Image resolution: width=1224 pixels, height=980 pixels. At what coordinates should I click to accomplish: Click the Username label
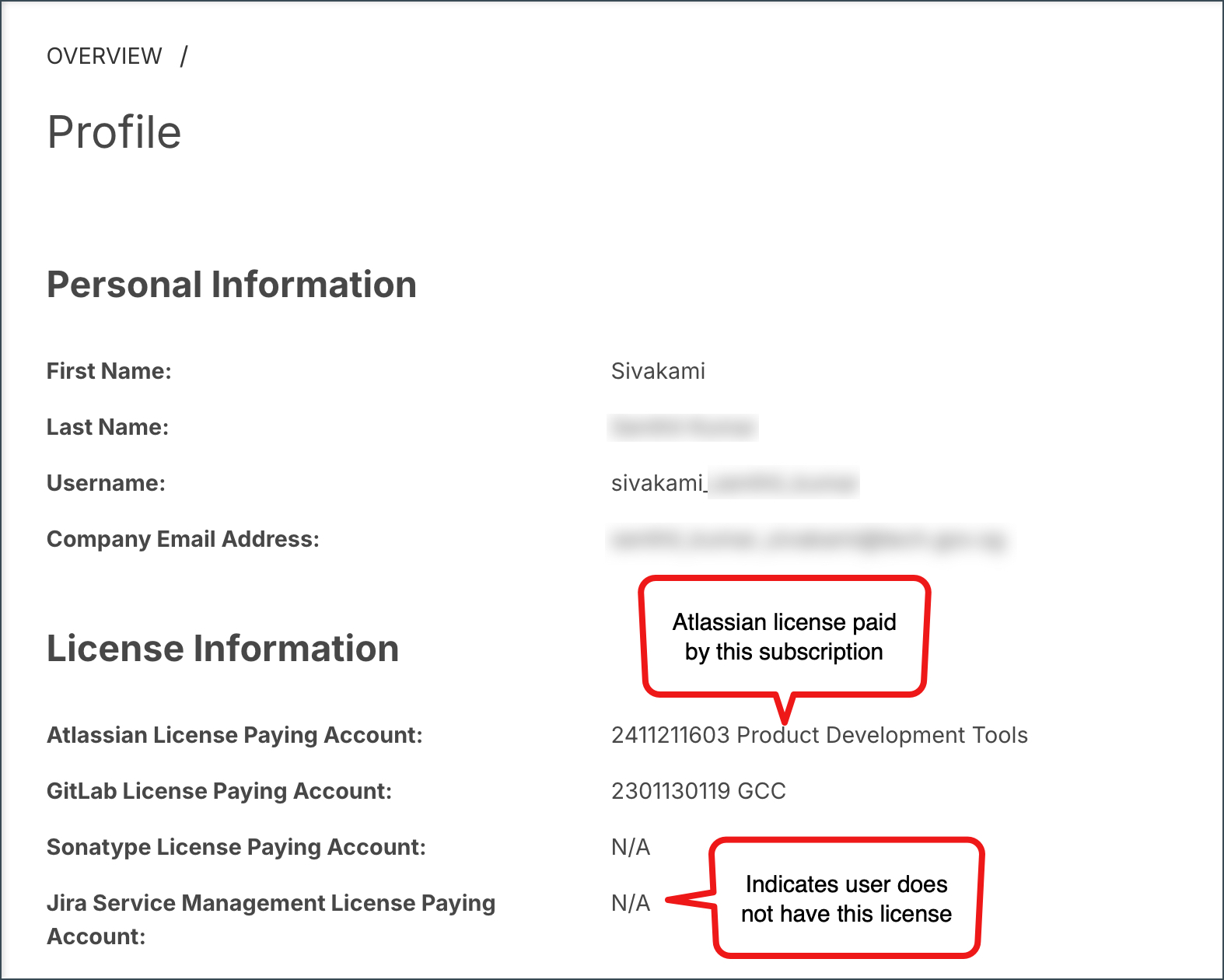coord(106,483)
